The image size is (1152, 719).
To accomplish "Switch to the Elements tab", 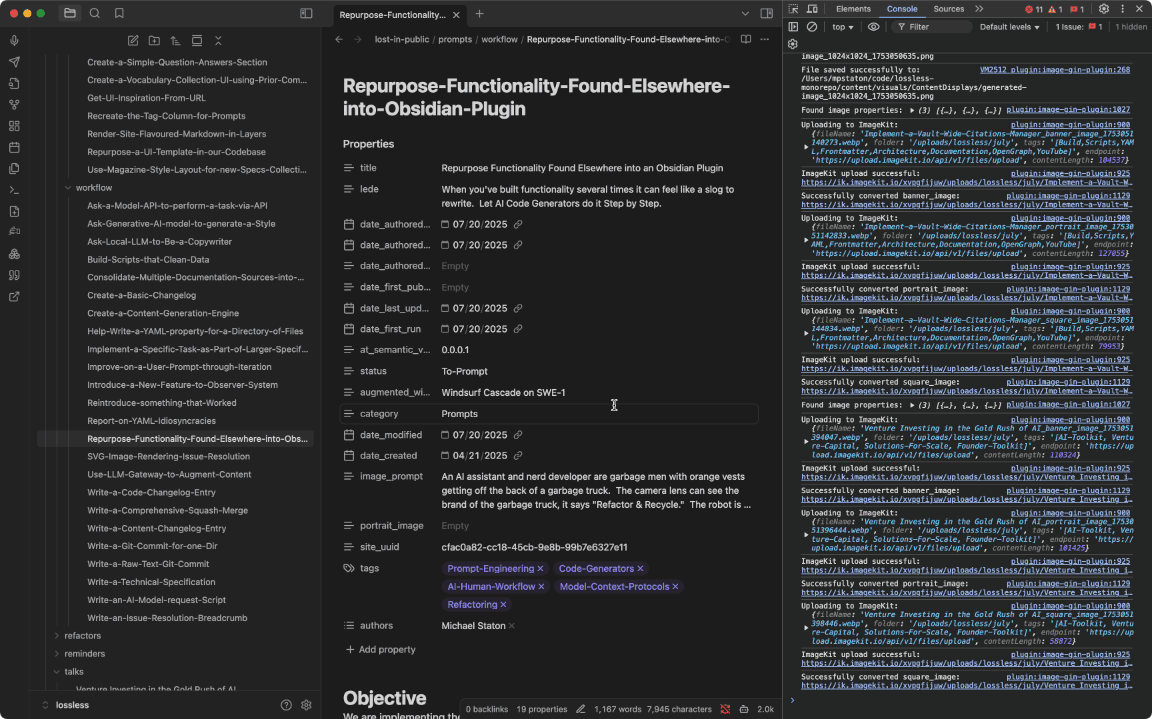I will tap(853, 9).
